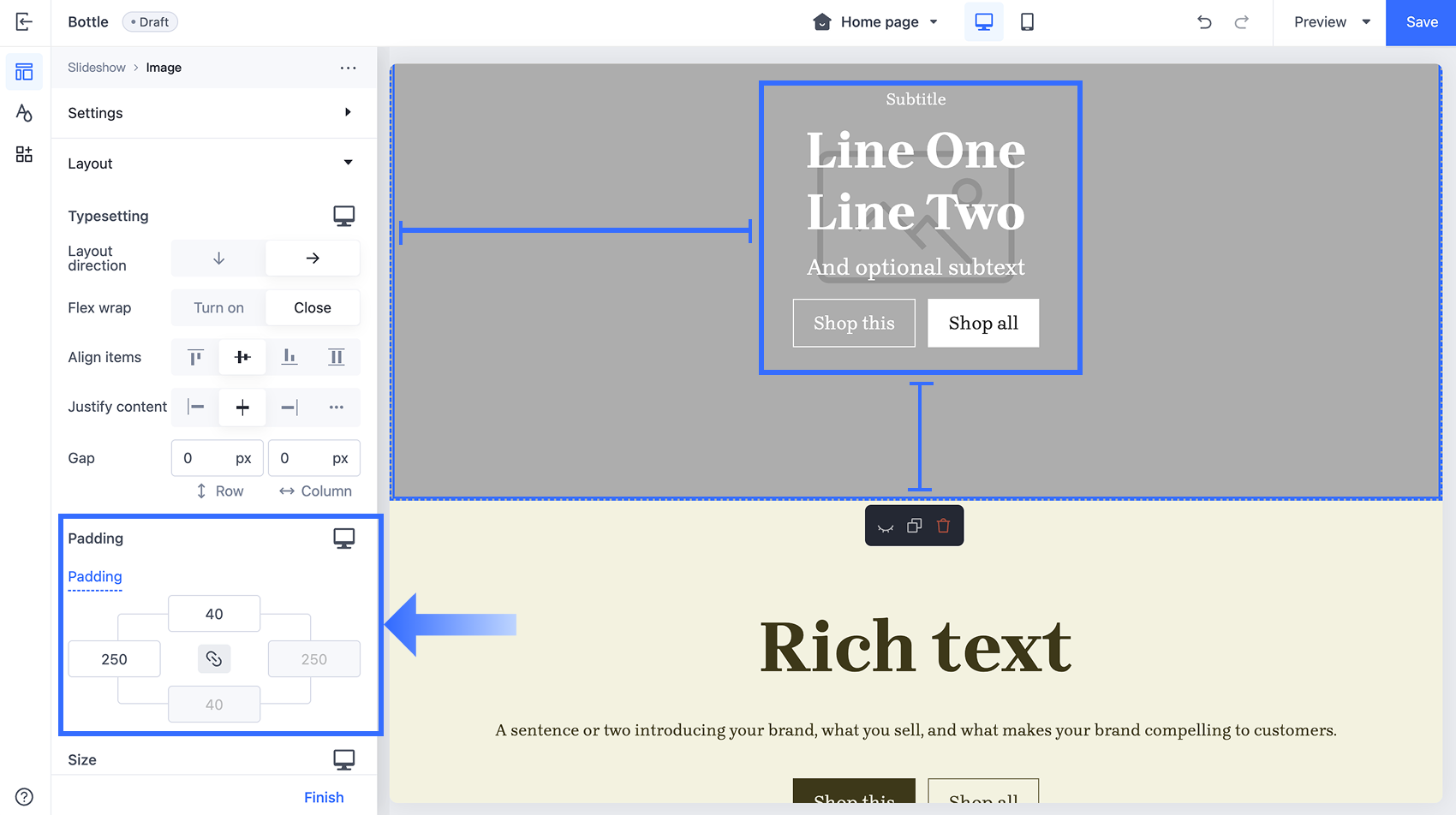Open the Theme styles panel icon
1456x815 pixels.
[x=24, y=113]
